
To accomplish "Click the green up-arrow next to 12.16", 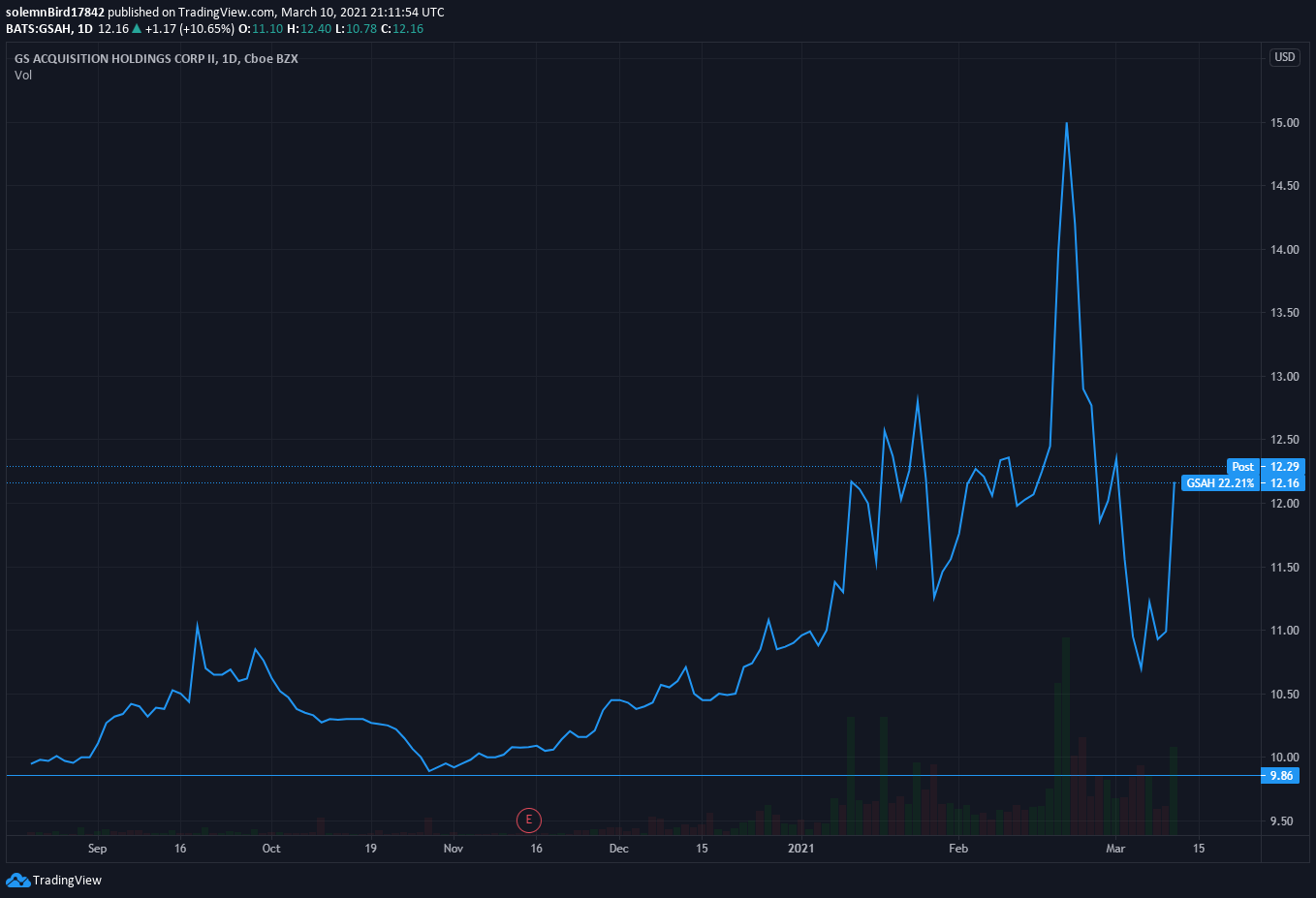I will click(137, 29).
